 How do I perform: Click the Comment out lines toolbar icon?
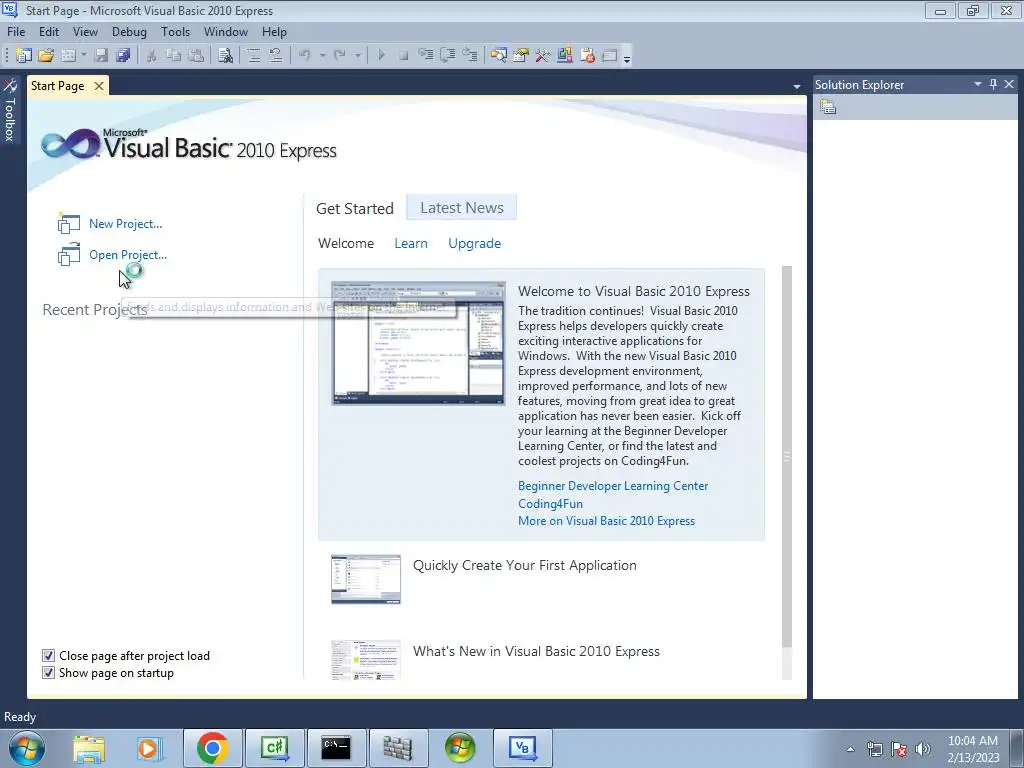pyautogui.click(x=254, y=56)
